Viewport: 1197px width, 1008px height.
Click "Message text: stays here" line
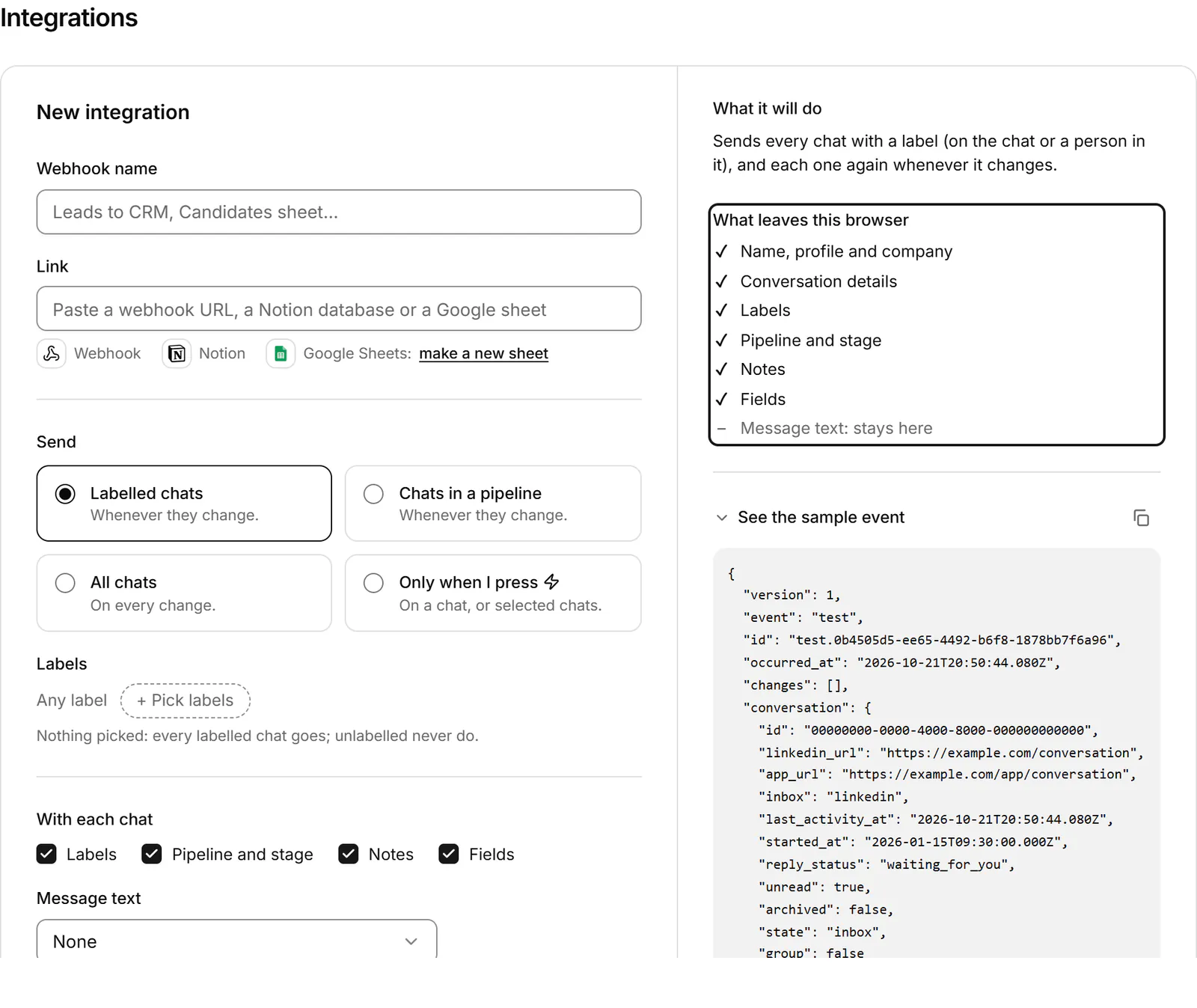[x=836, y=428]
